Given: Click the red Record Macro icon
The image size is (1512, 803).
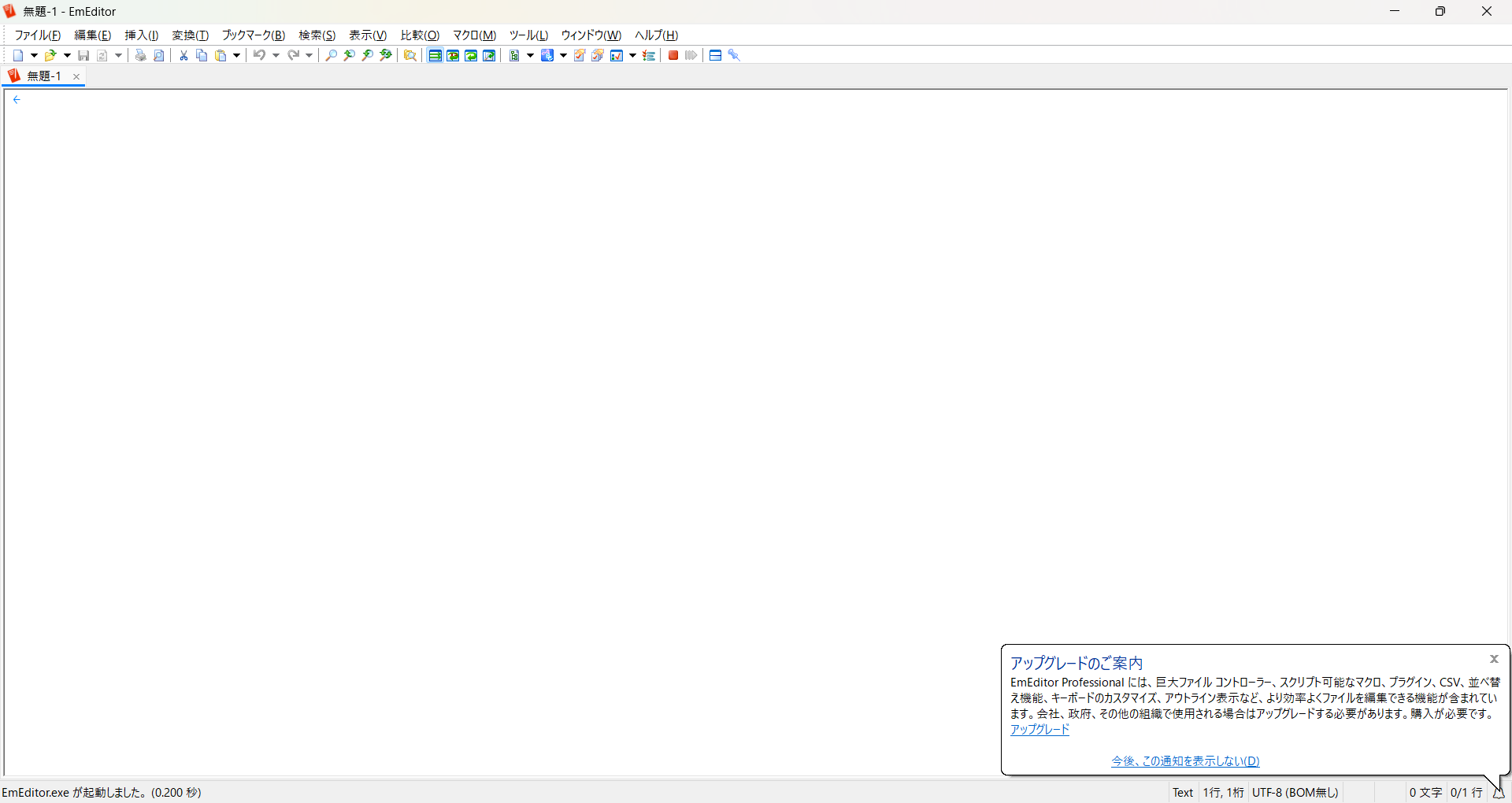Looking at the screenshot, I should coord(673,55).
